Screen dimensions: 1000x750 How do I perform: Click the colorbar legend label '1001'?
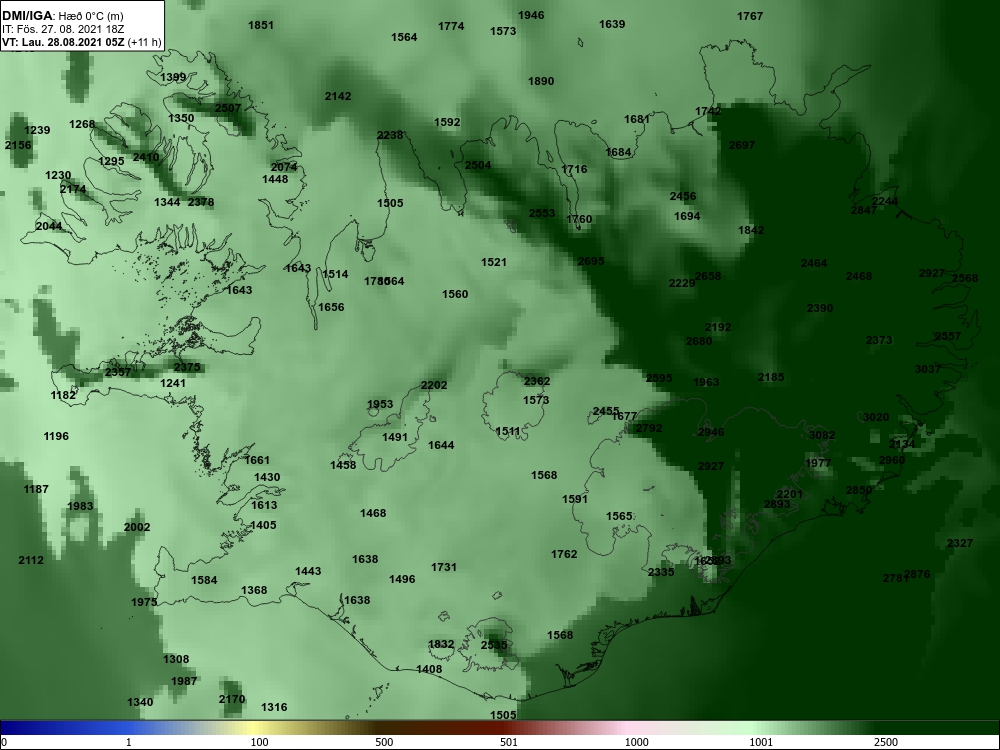coord(760,742)
